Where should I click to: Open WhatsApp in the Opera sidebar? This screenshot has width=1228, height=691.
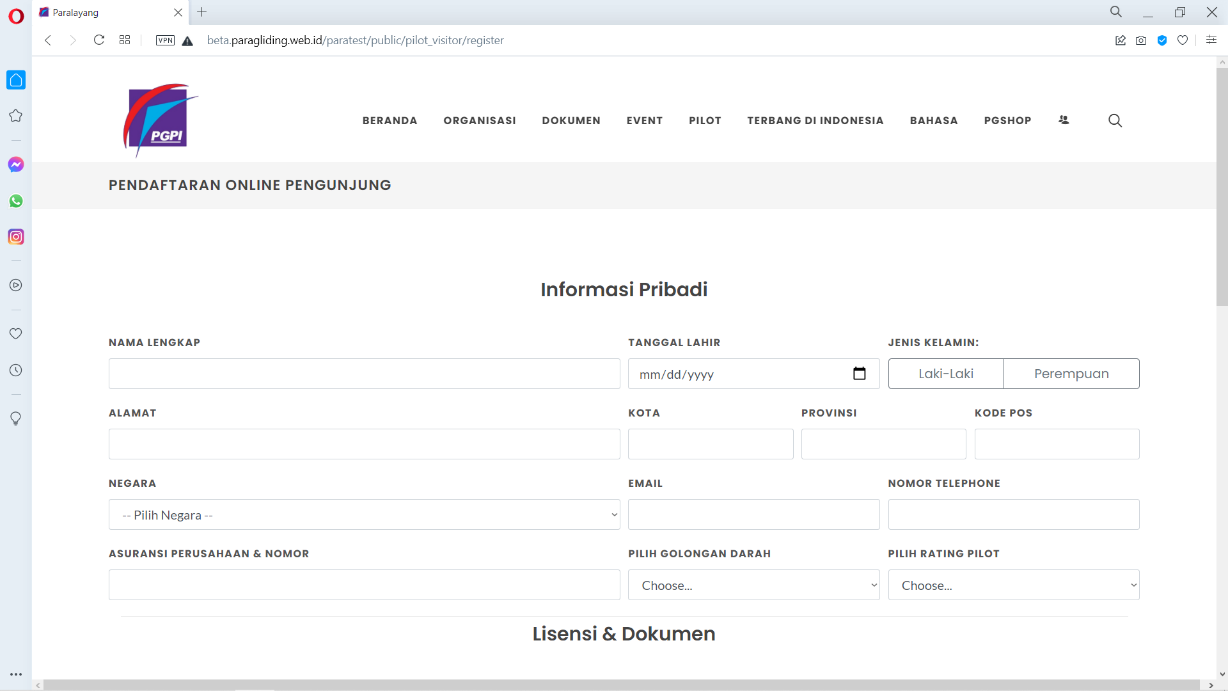click(x=16, y=201)
